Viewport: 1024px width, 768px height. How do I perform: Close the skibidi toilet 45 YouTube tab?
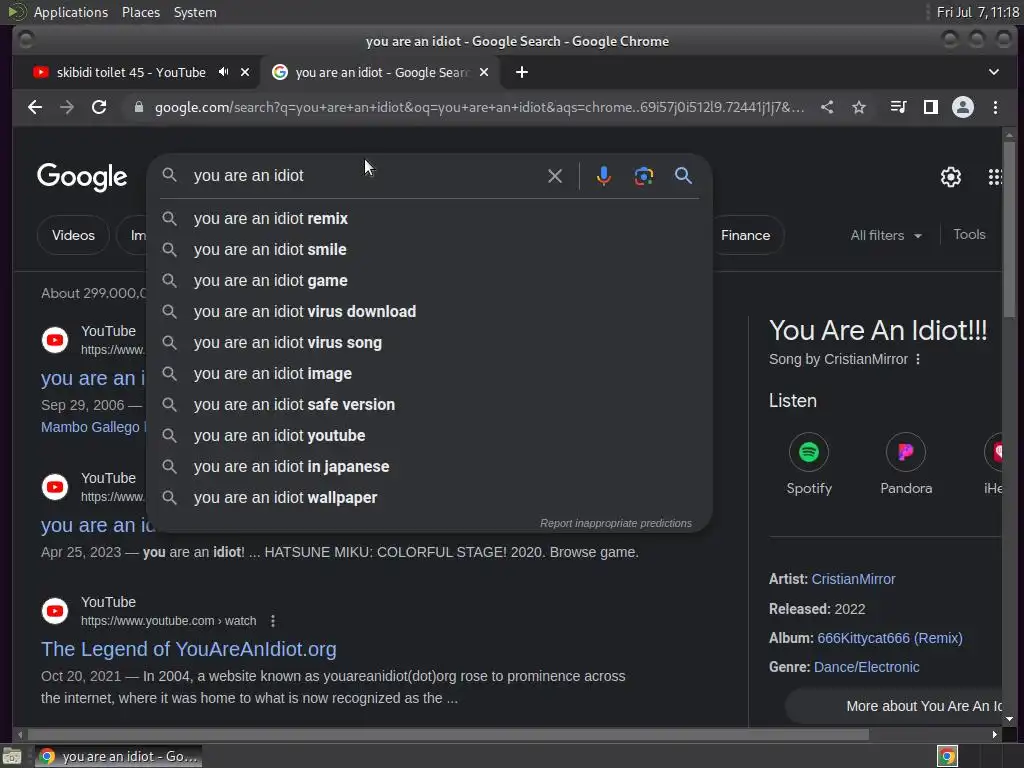point(245,72)
